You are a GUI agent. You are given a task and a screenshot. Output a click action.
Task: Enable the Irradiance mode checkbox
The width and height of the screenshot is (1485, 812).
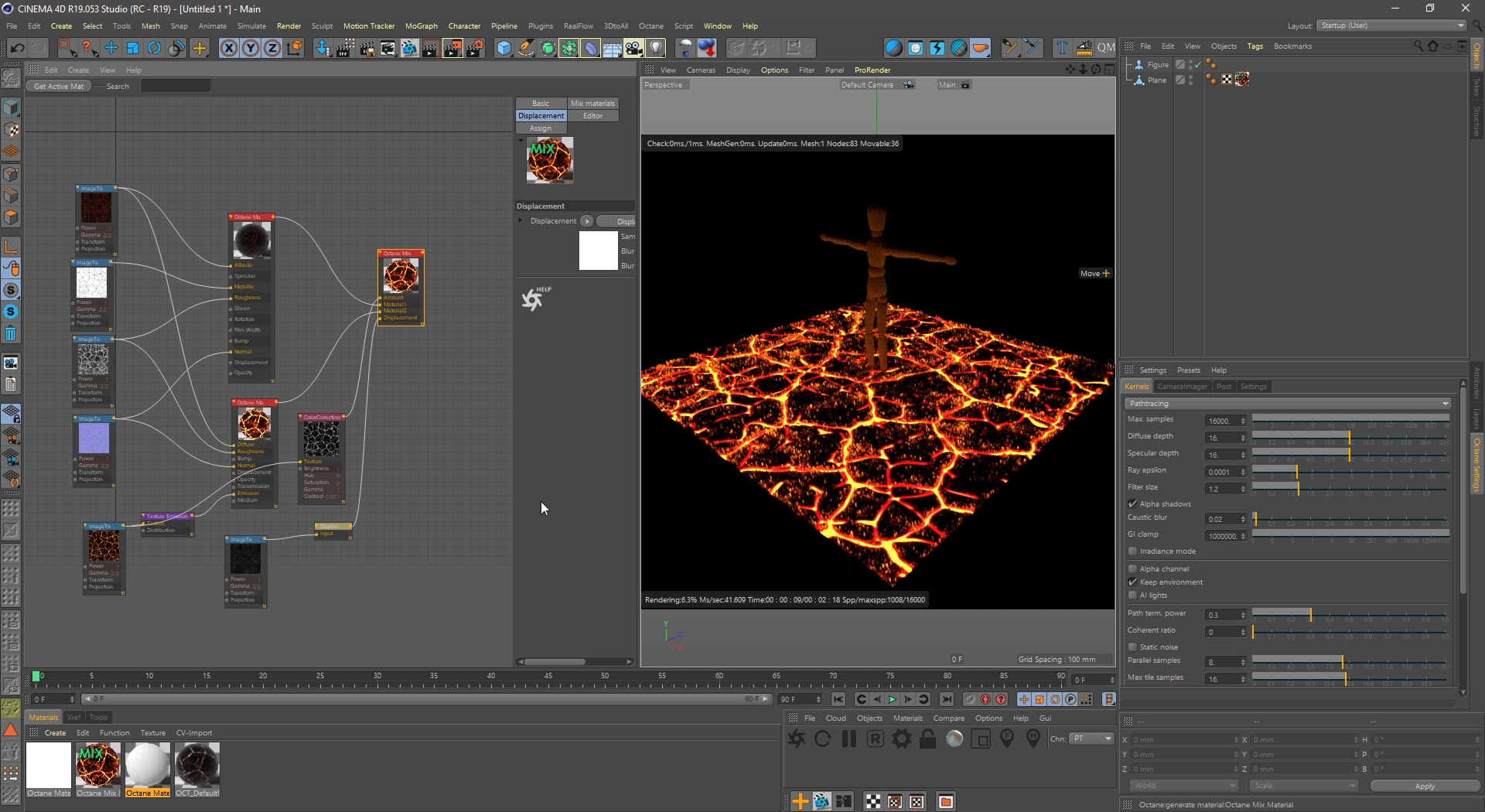(x=1133, y=551)
